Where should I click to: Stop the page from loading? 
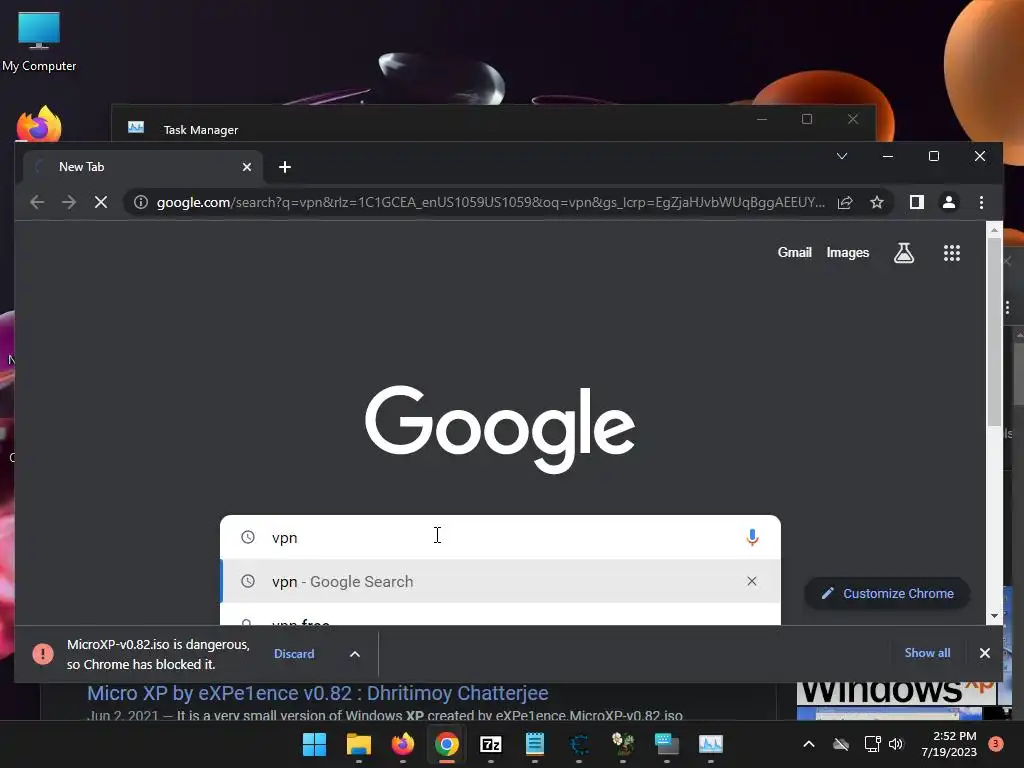[x=101, y=202]
